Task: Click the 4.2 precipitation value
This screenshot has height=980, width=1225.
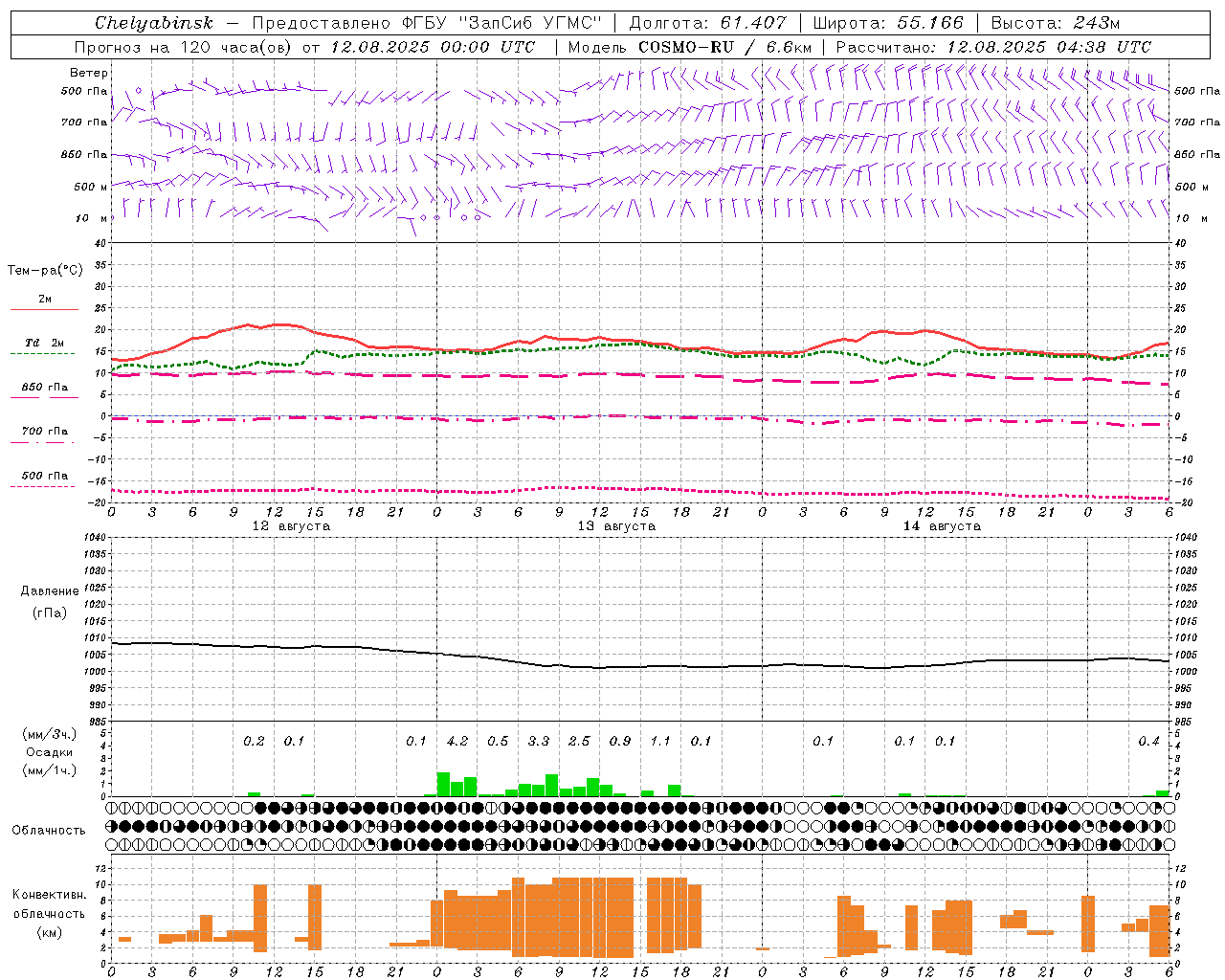Action: click(457, 742)
